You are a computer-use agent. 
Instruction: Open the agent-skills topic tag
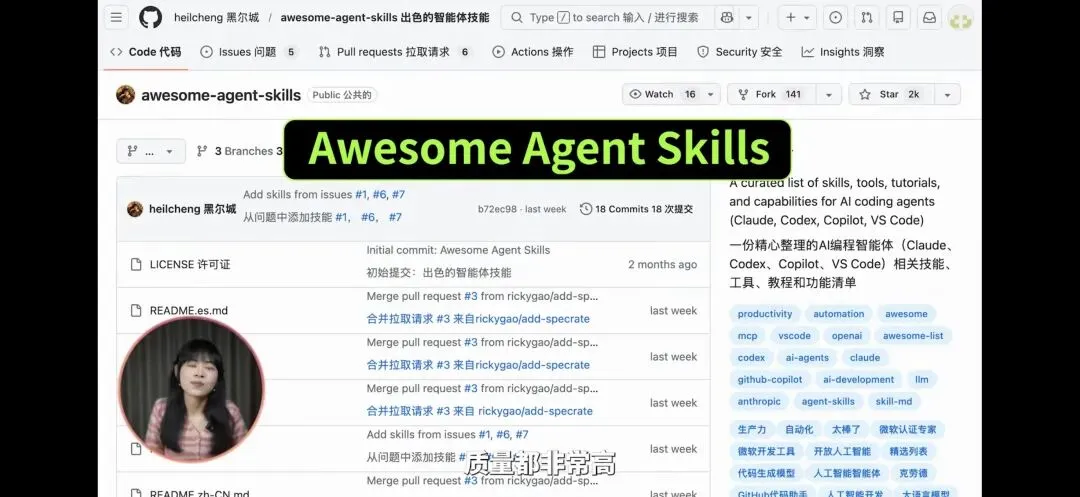[828, 401]
